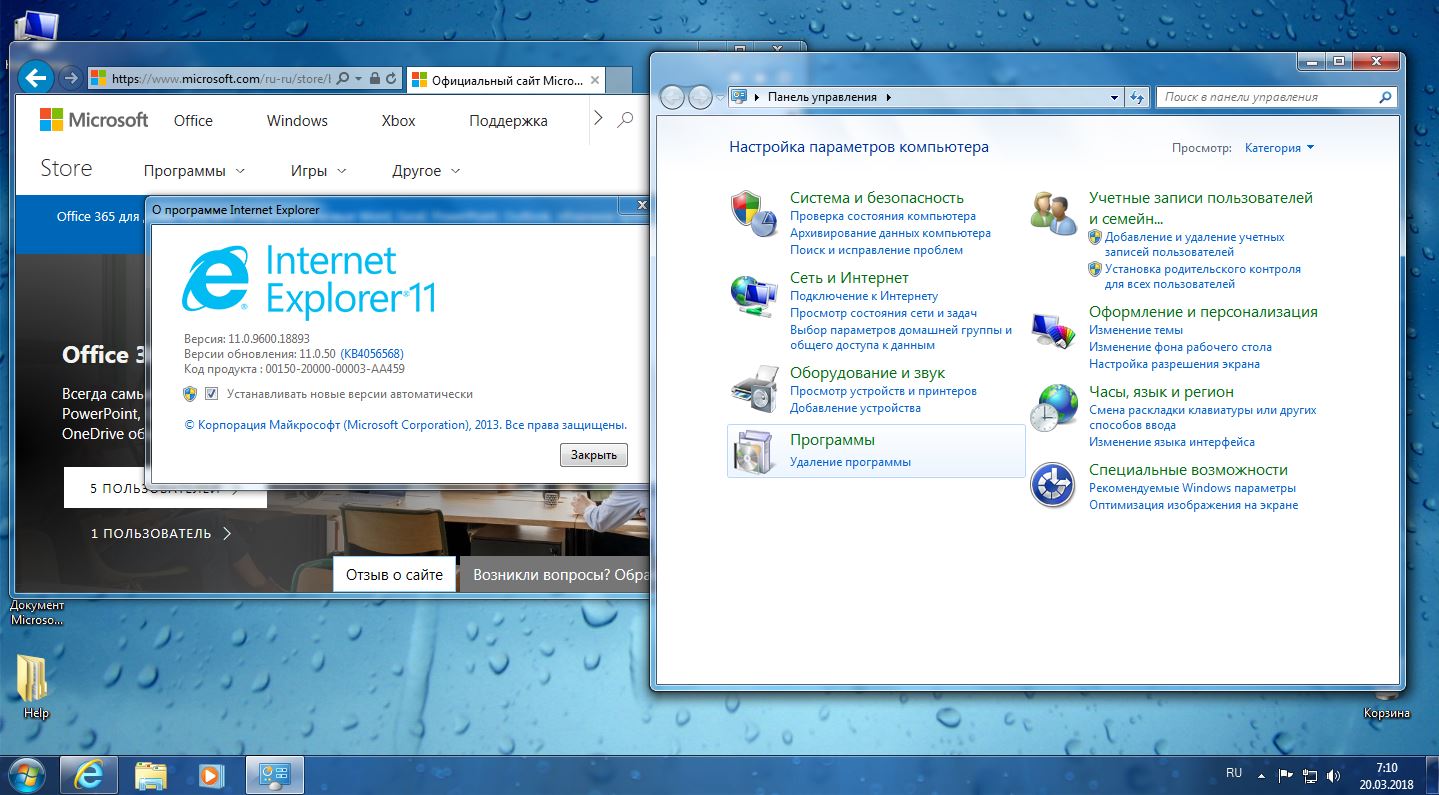Refresh the microsoft.com page in Internet Explorer
The width and height of the screenshot is (1439, 795).
[x=392, y=78]
